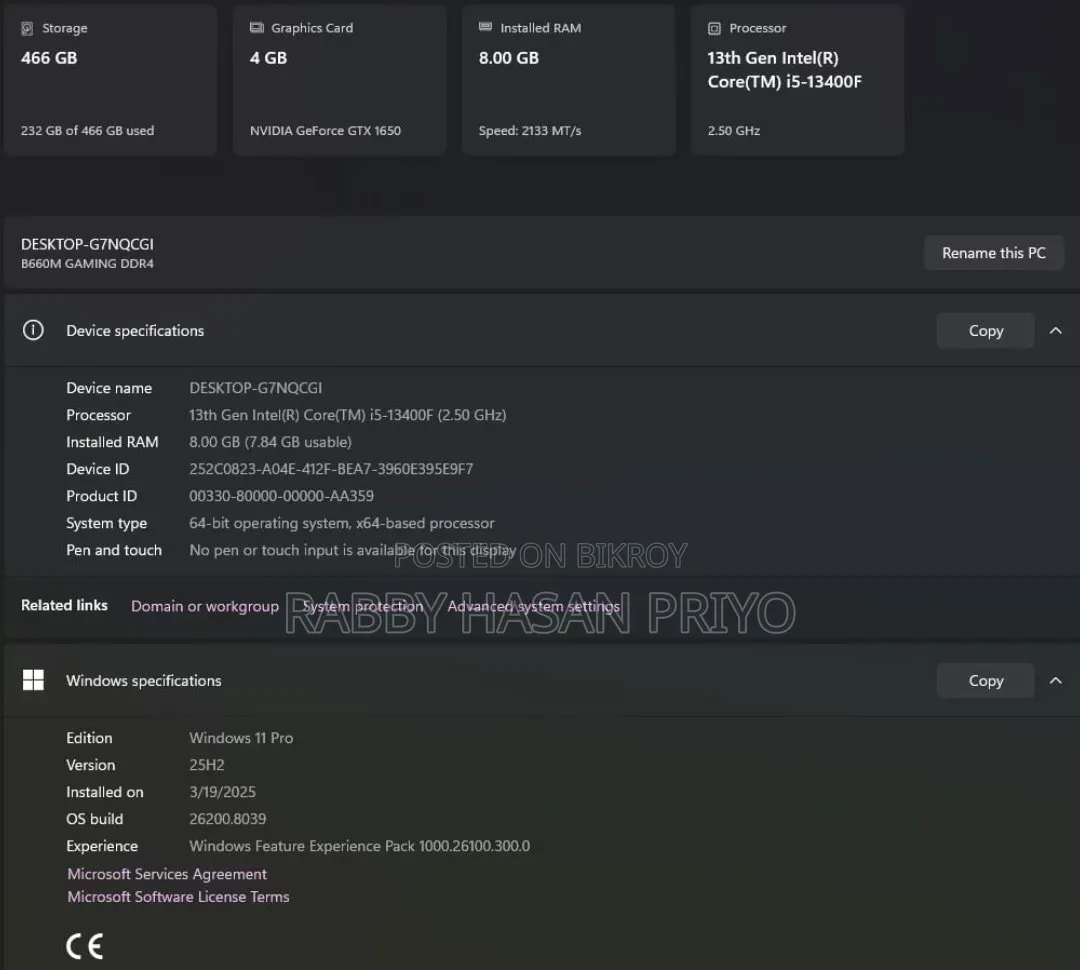The height and width of the screenshot is (970, 1080).
Task: Click the Related links label
Action: (x=64, y=605)
